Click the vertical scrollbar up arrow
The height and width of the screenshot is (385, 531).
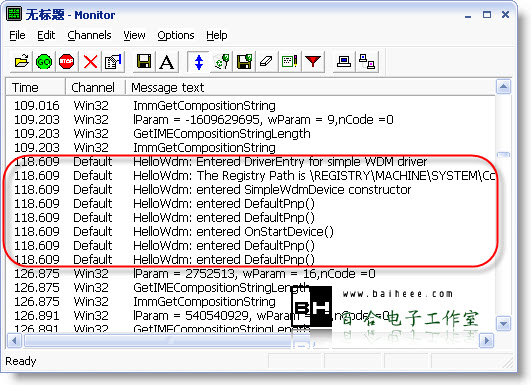(x=503, y=87)
